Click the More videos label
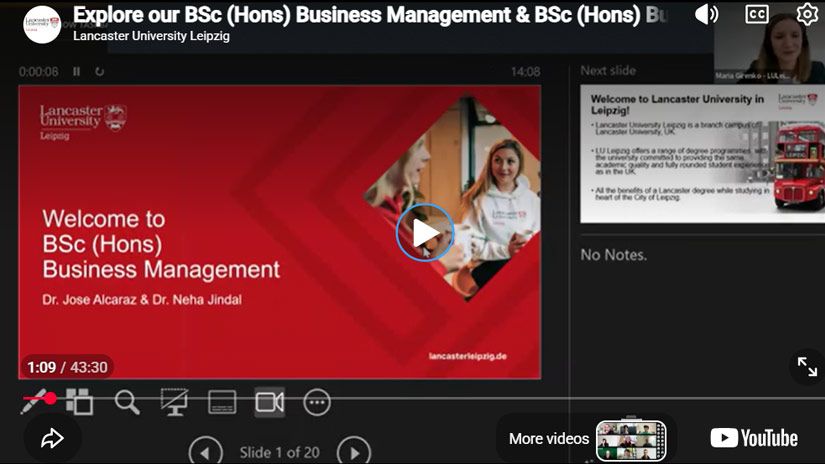Viewport: 825px width, 464px height. click(549, 439)
